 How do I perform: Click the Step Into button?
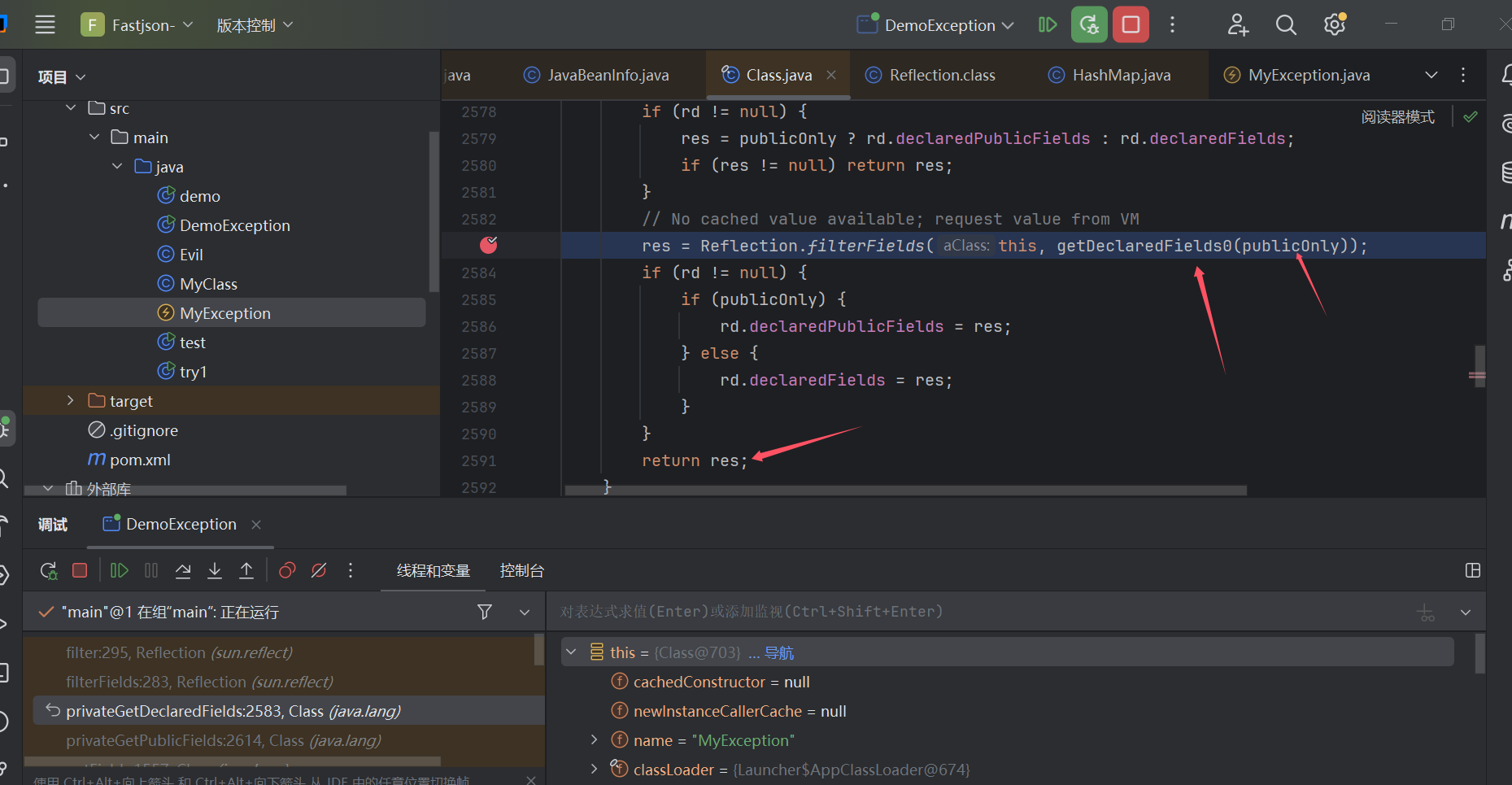[x=215, y=570]
